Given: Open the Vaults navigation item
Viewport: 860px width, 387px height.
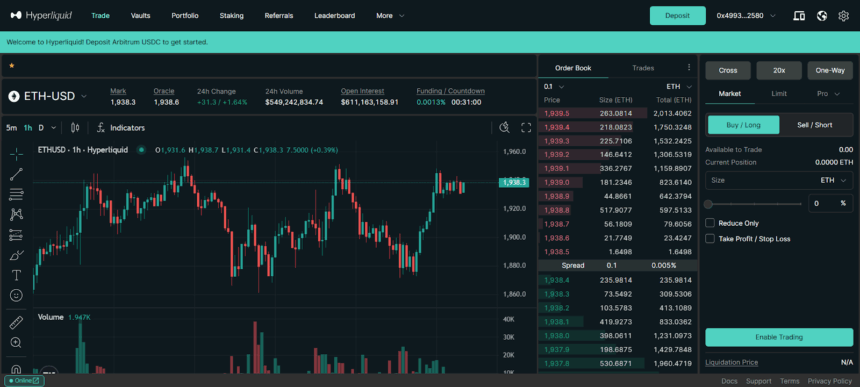Looking at the screenshot, I should tap(140, 16).
